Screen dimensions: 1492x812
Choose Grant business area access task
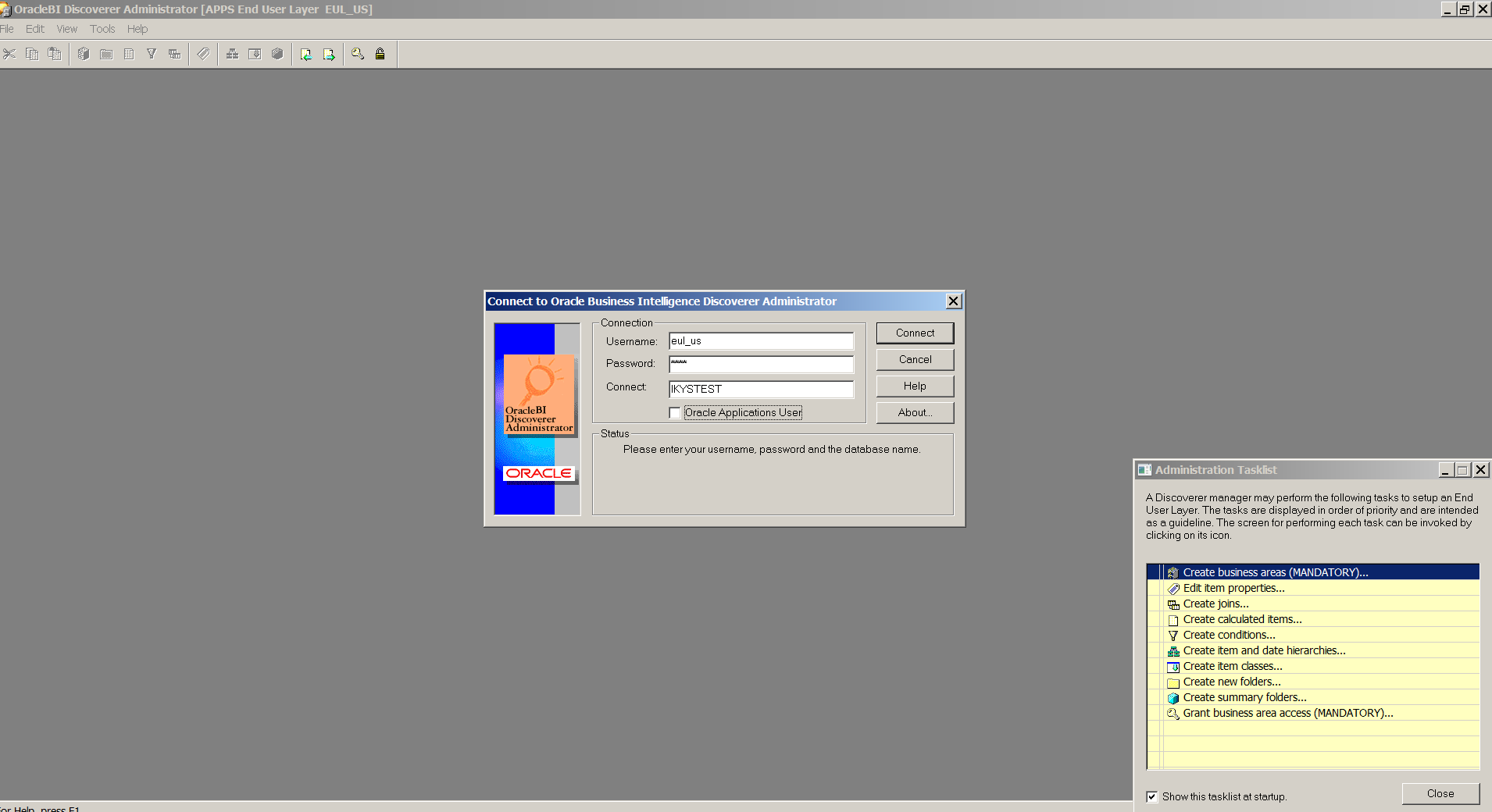[1287, 713]
